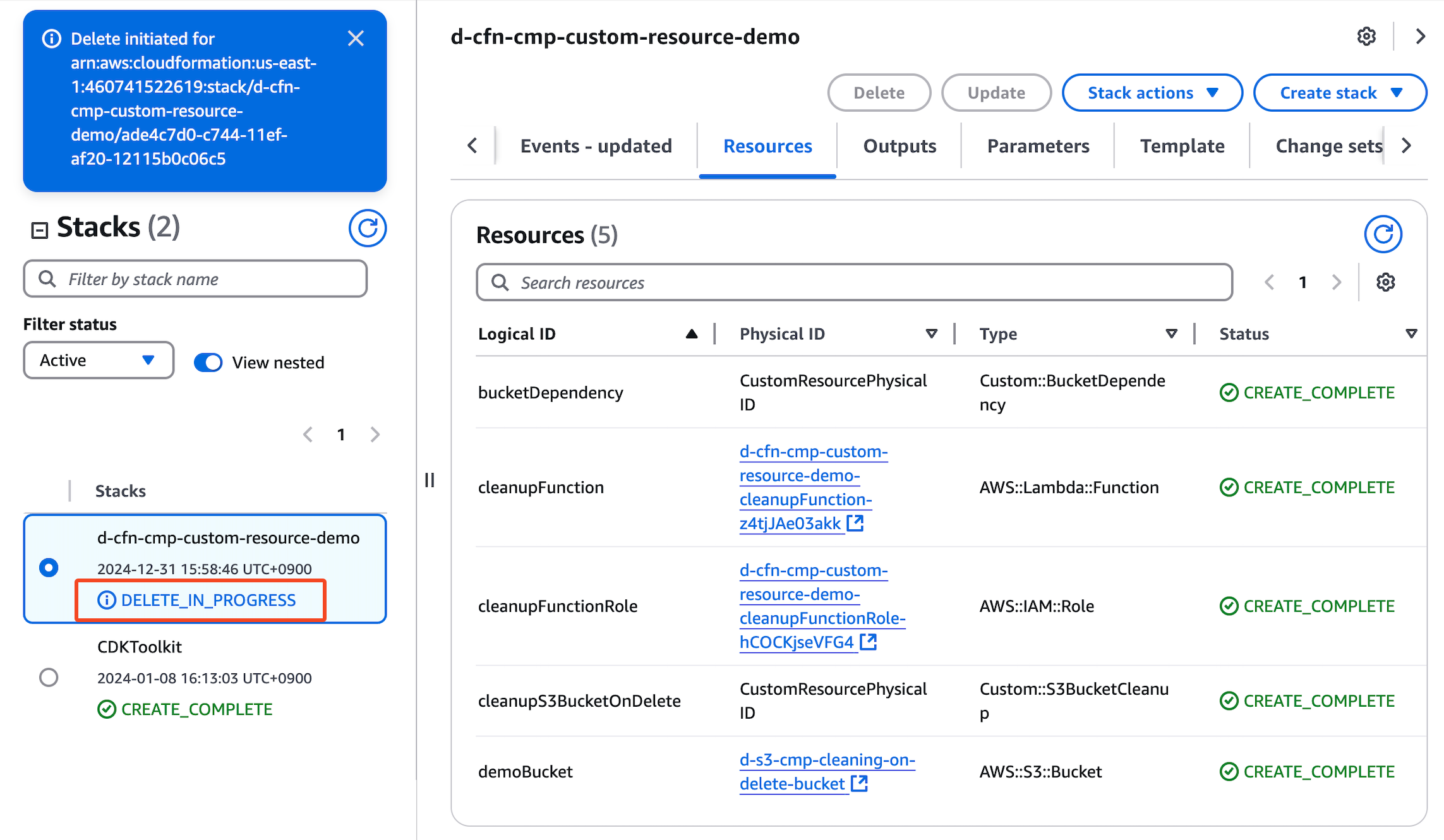The image size is (1444, 840).
Task: Collapse the Stacks side panel
Action: click(x=40, y=230)
